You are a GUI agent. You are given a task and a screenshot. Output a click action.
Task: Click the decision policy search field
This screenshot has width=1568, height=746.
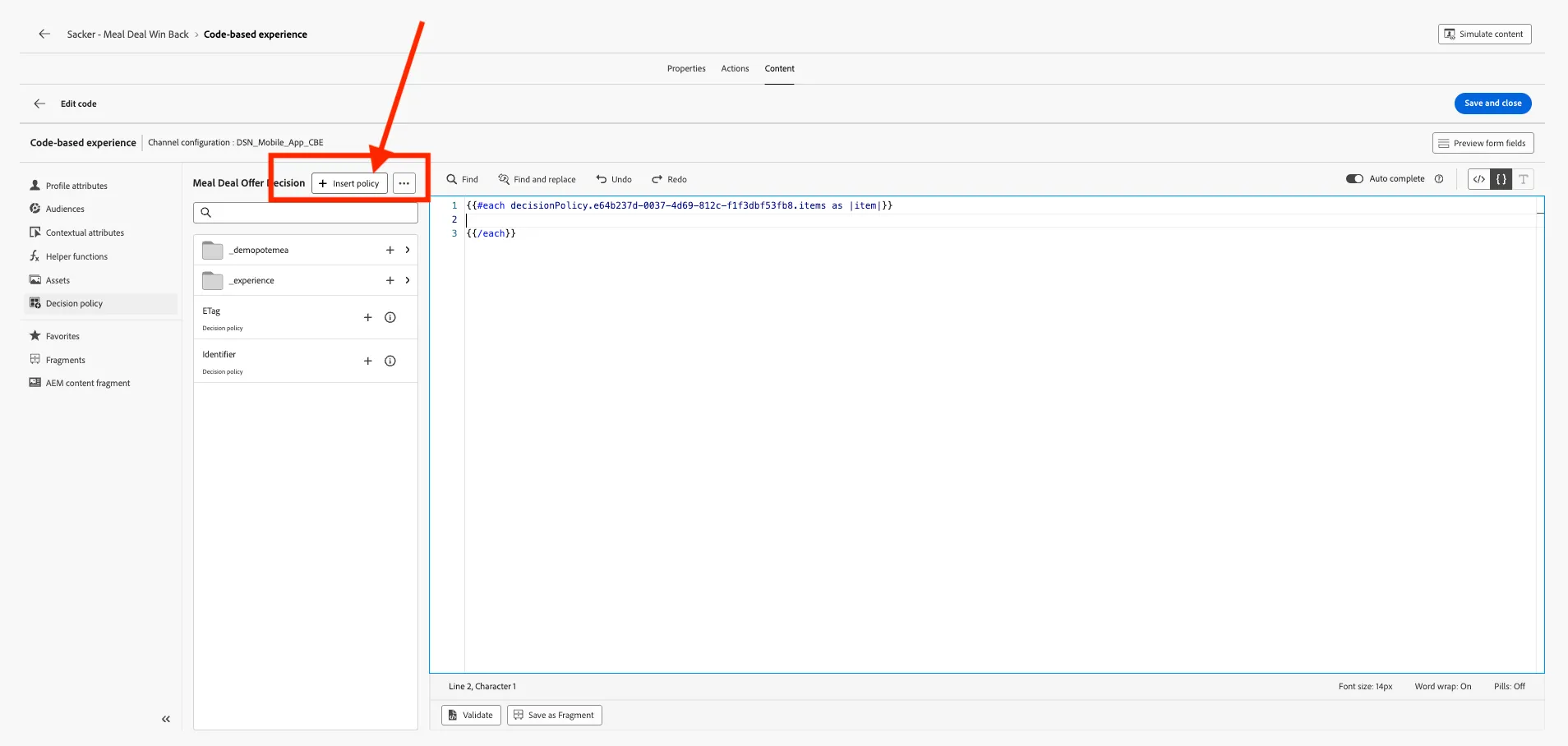pyautogui.click(x=306, y=213)
